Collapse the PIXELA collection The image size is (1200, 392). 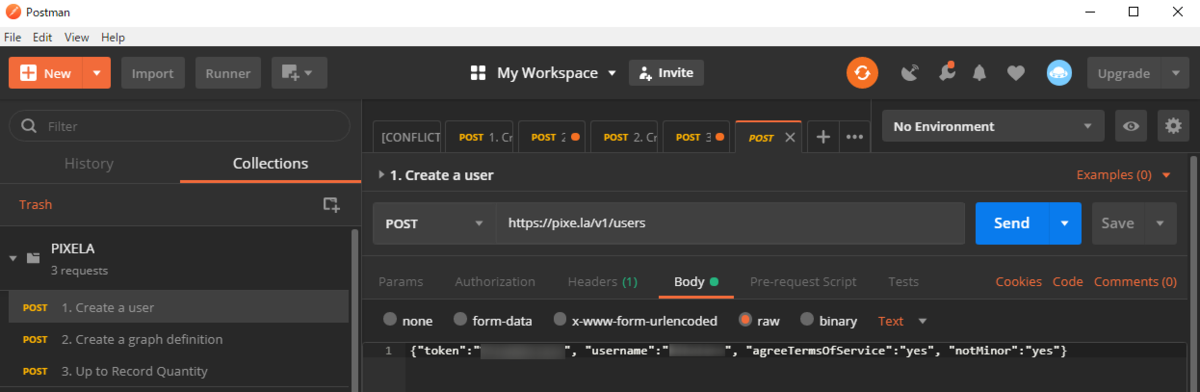13,258
